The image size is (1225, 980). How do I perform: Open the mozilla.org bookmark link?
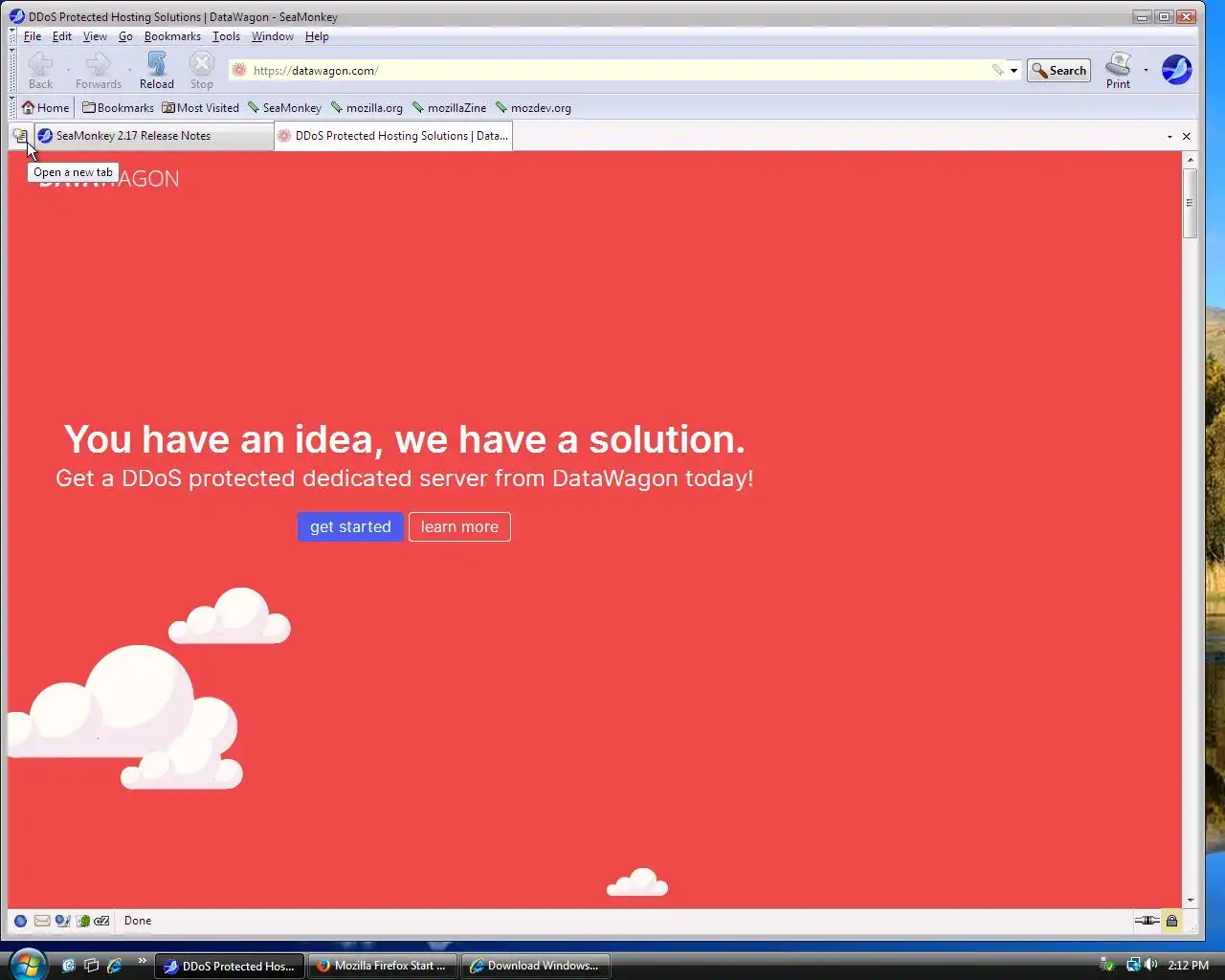(367, 107)
